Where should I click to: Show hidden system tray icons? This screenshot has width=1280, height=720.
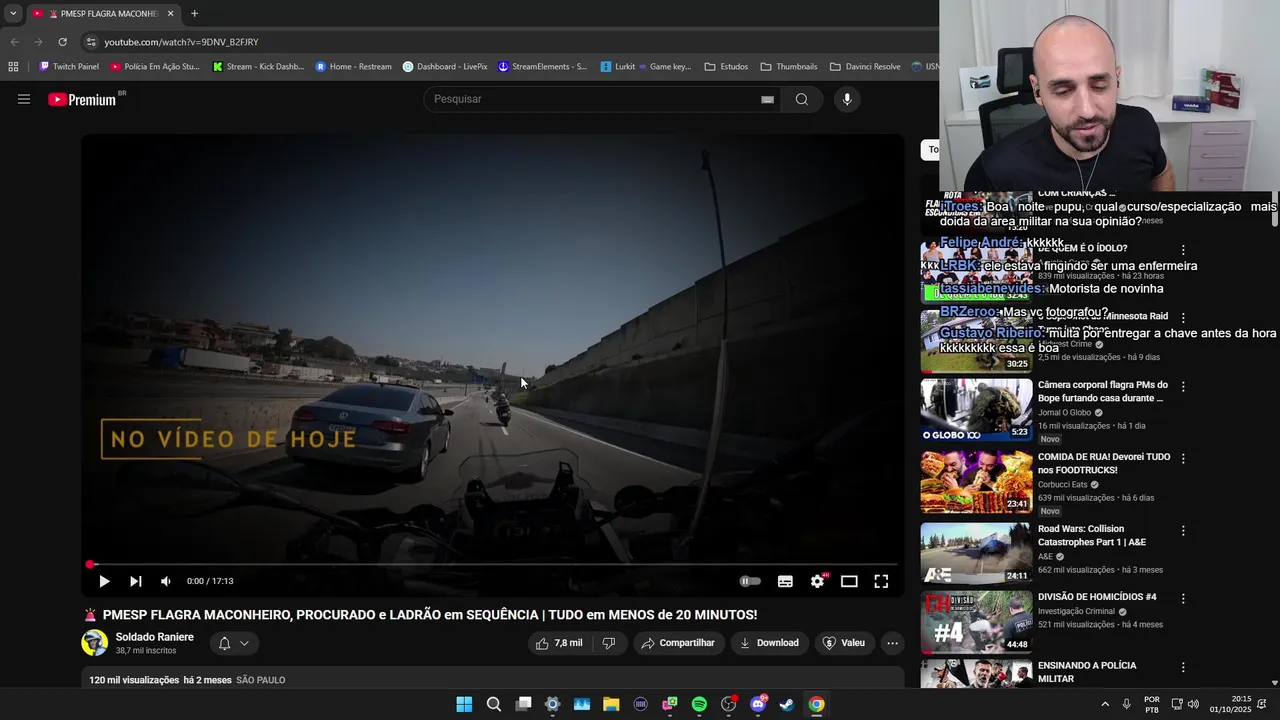[x=1105, y=704]
